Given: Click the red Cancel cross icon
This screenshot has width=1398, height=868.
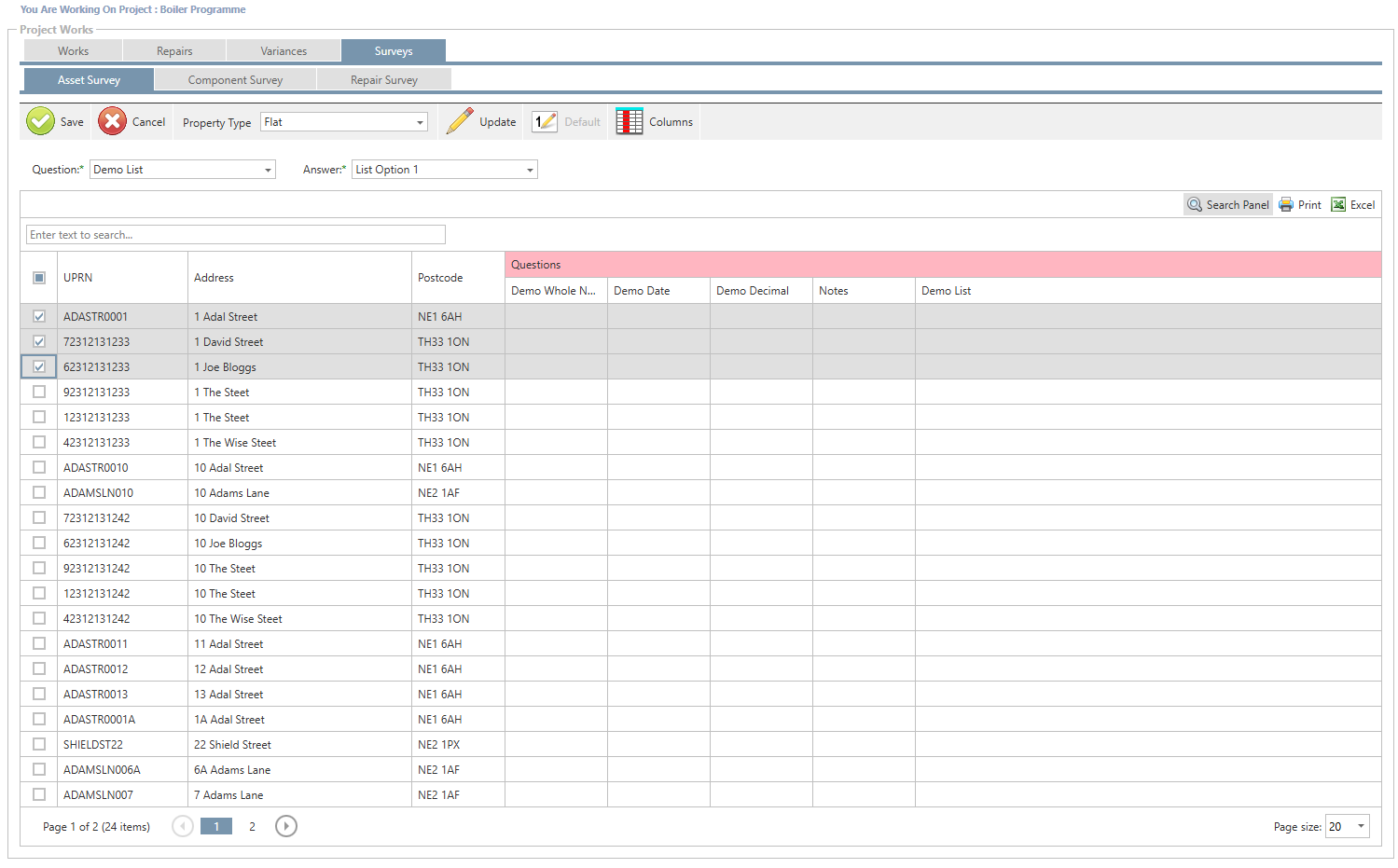Looking at the screenshot, I should (112, 121).
